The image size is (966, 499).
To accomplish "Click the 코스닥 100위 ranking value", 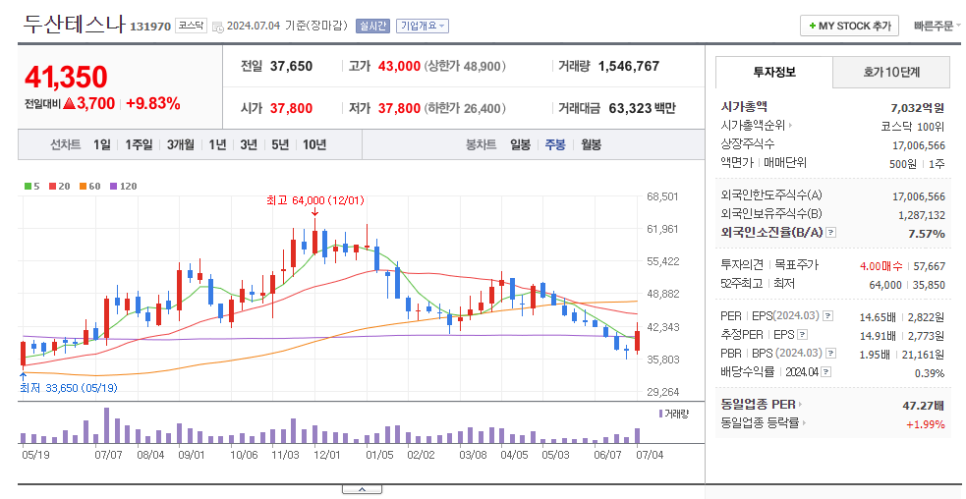I will tap(914, 126).
